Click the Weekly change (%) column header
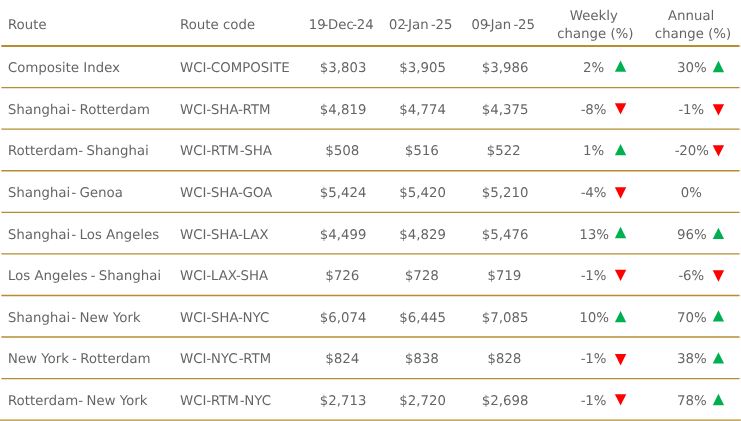 593,24
